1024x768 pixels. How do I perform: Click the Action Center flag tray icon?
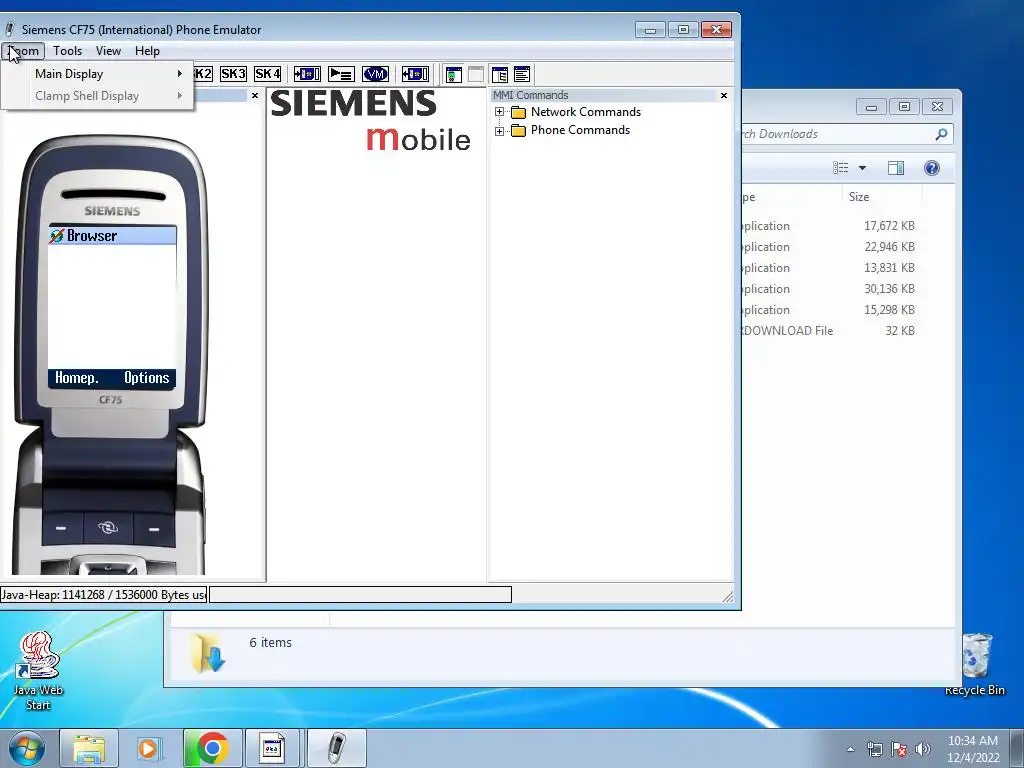(899, 749)
